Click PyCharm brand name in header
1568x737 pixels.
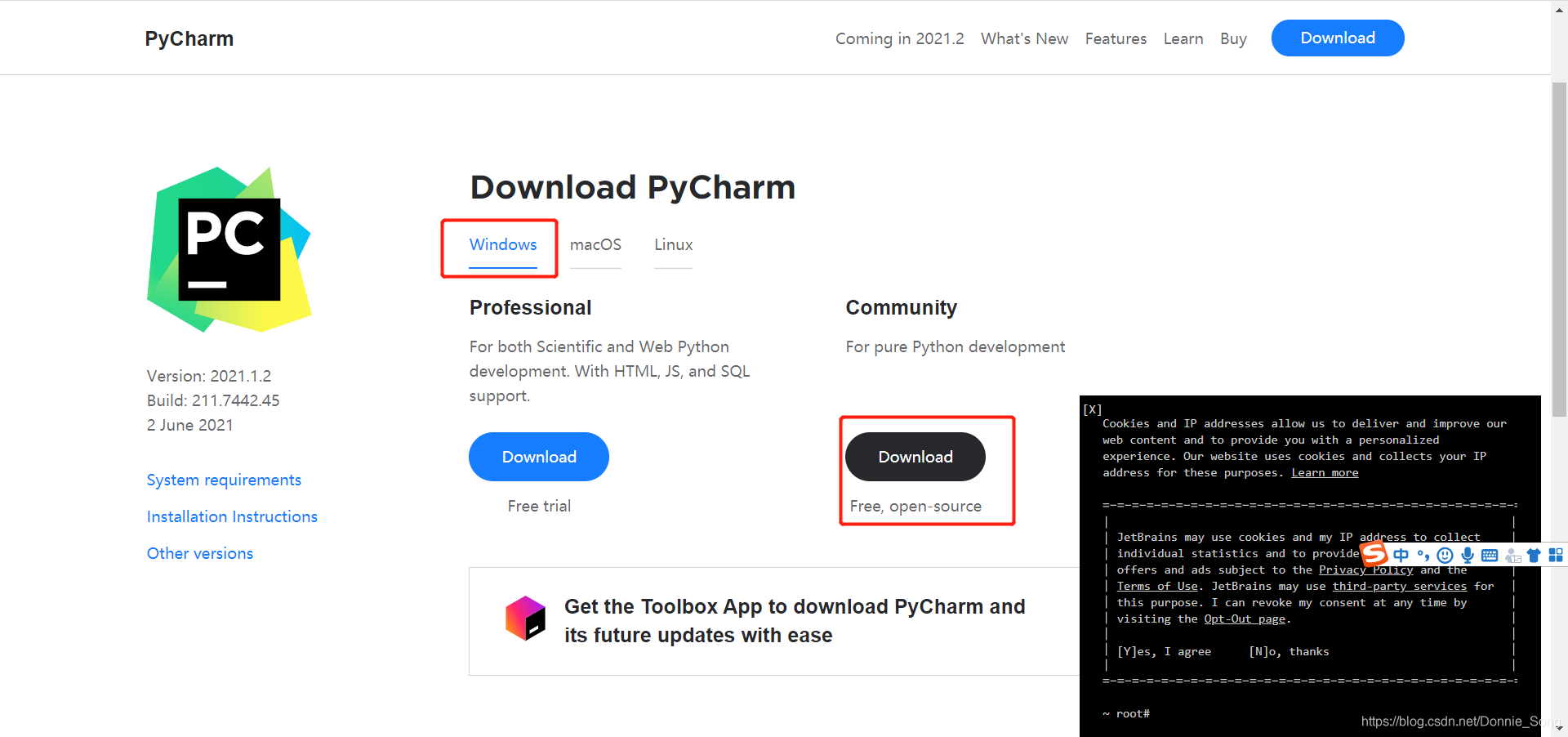pos(189,38)
